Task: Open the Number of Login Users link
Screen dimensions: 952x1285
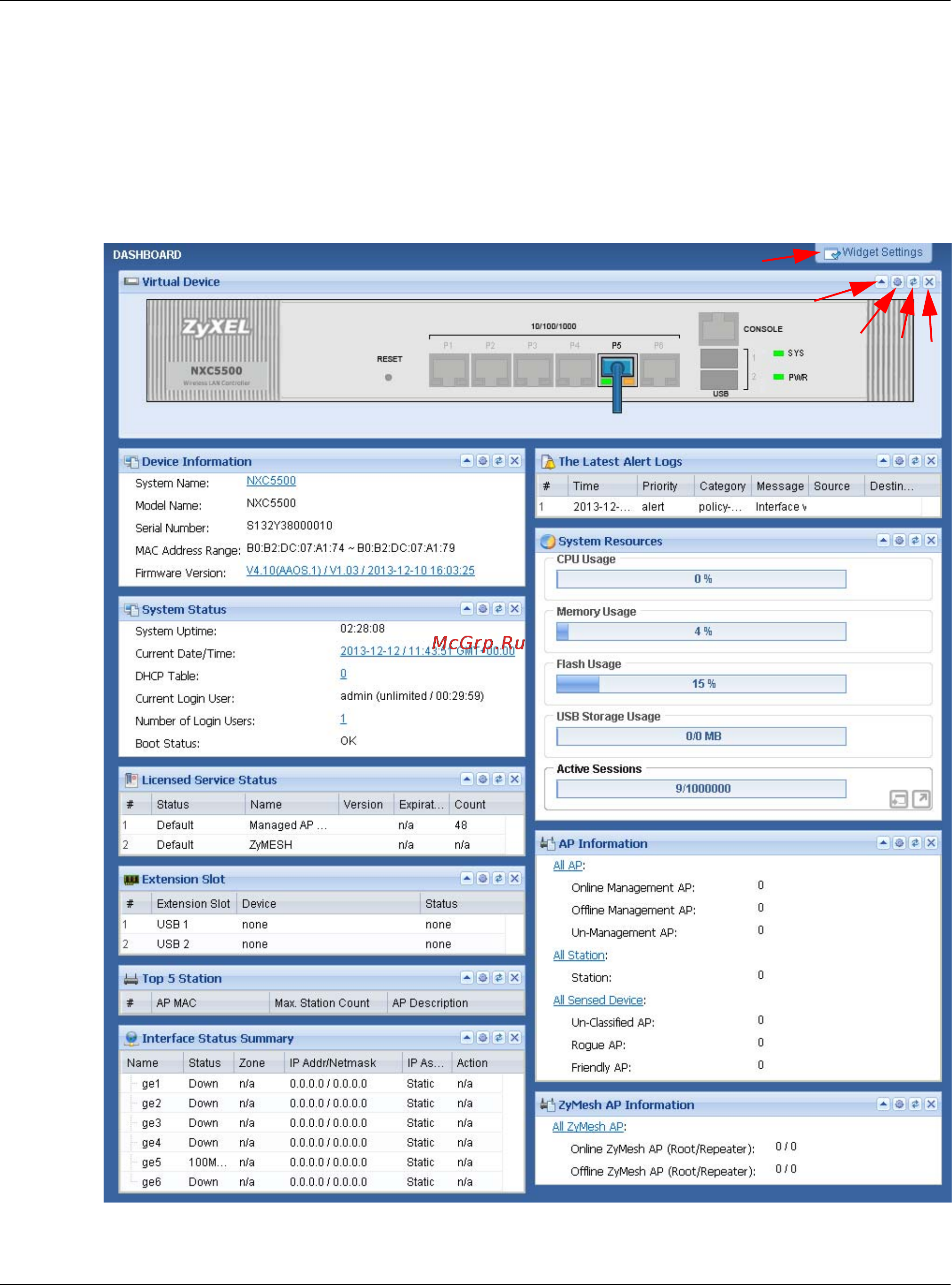Action: (343, 719)
